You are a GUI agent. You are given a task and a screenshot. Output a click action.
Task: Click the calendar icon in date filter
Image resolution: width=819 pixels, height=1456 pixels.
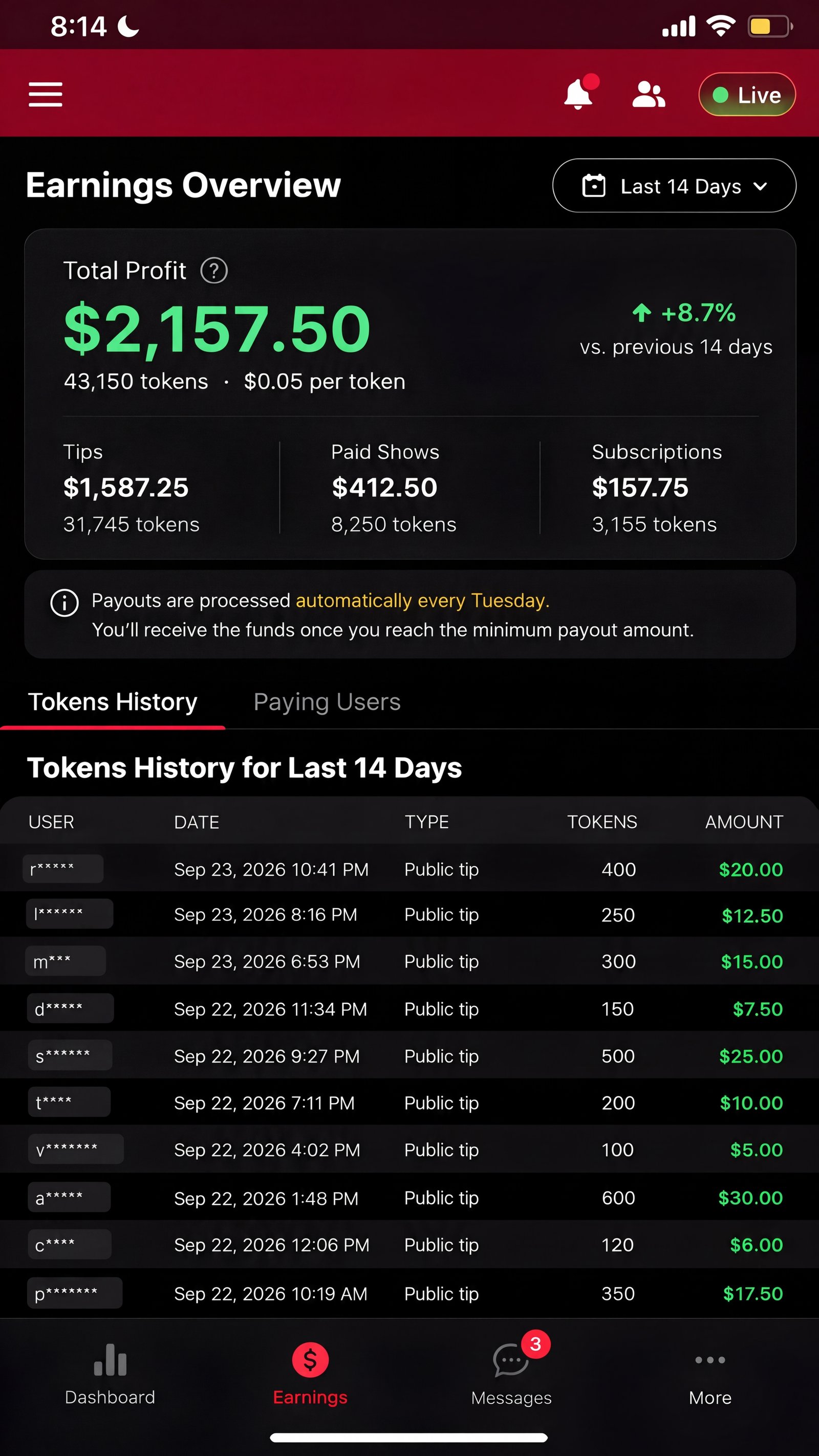coord(593,185)
